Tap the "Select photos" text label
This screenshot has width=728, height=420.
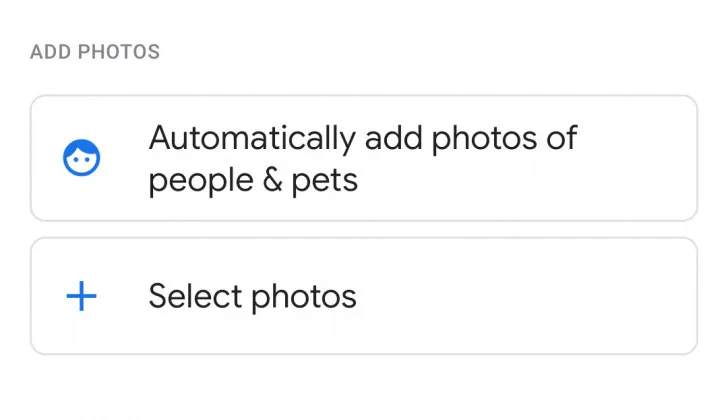click(252, 296)
